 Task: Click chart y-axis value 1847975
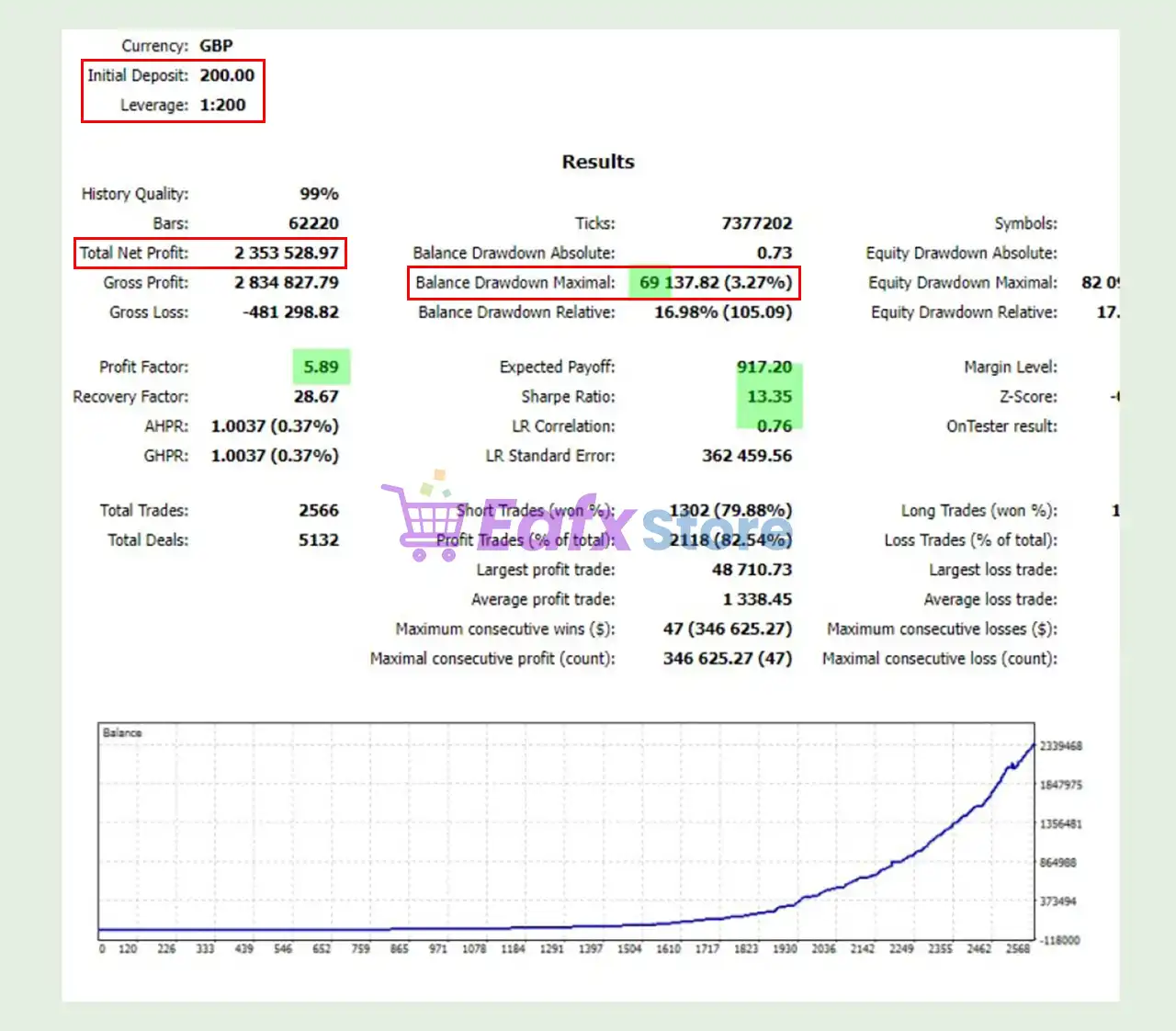pos(1061,785)
